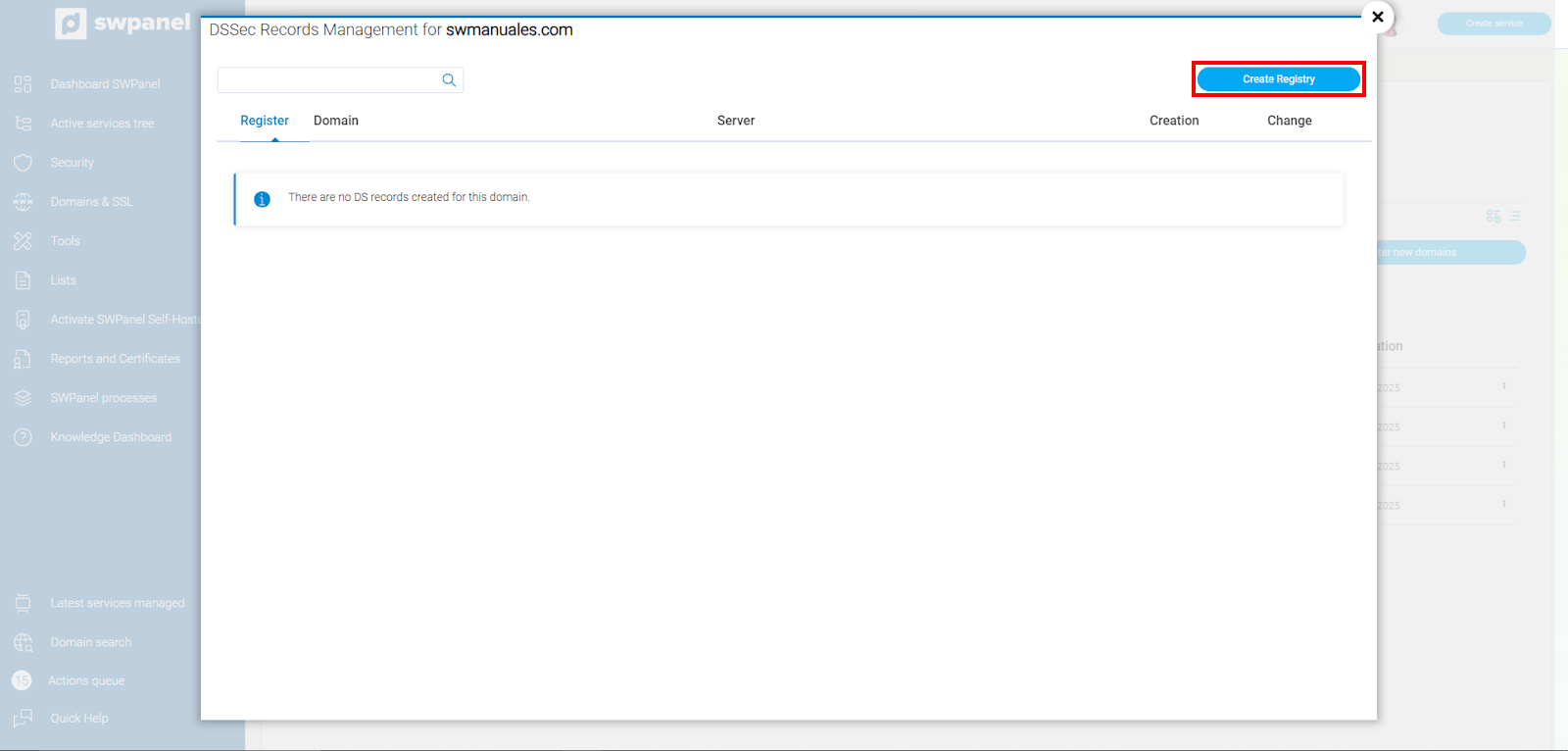Sort by Domain column header
The image size is (1568, 751).
point(336,121)
